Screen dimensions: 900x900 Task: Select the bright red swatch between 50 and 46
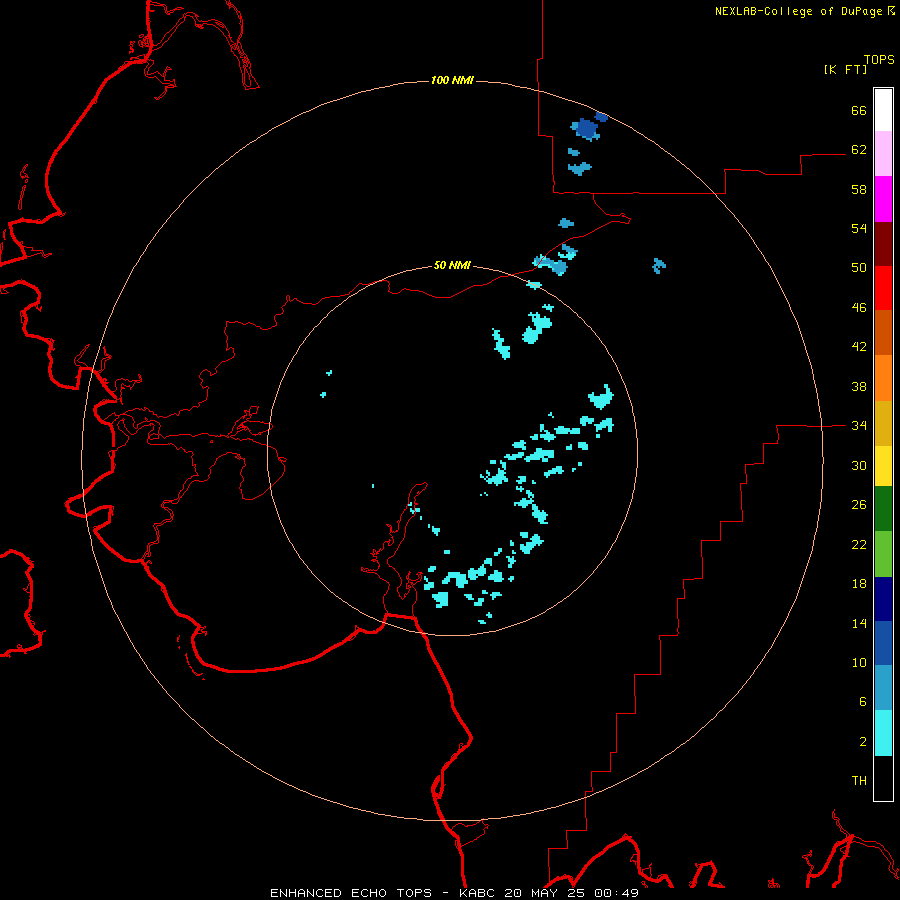(x=883, y=288)
